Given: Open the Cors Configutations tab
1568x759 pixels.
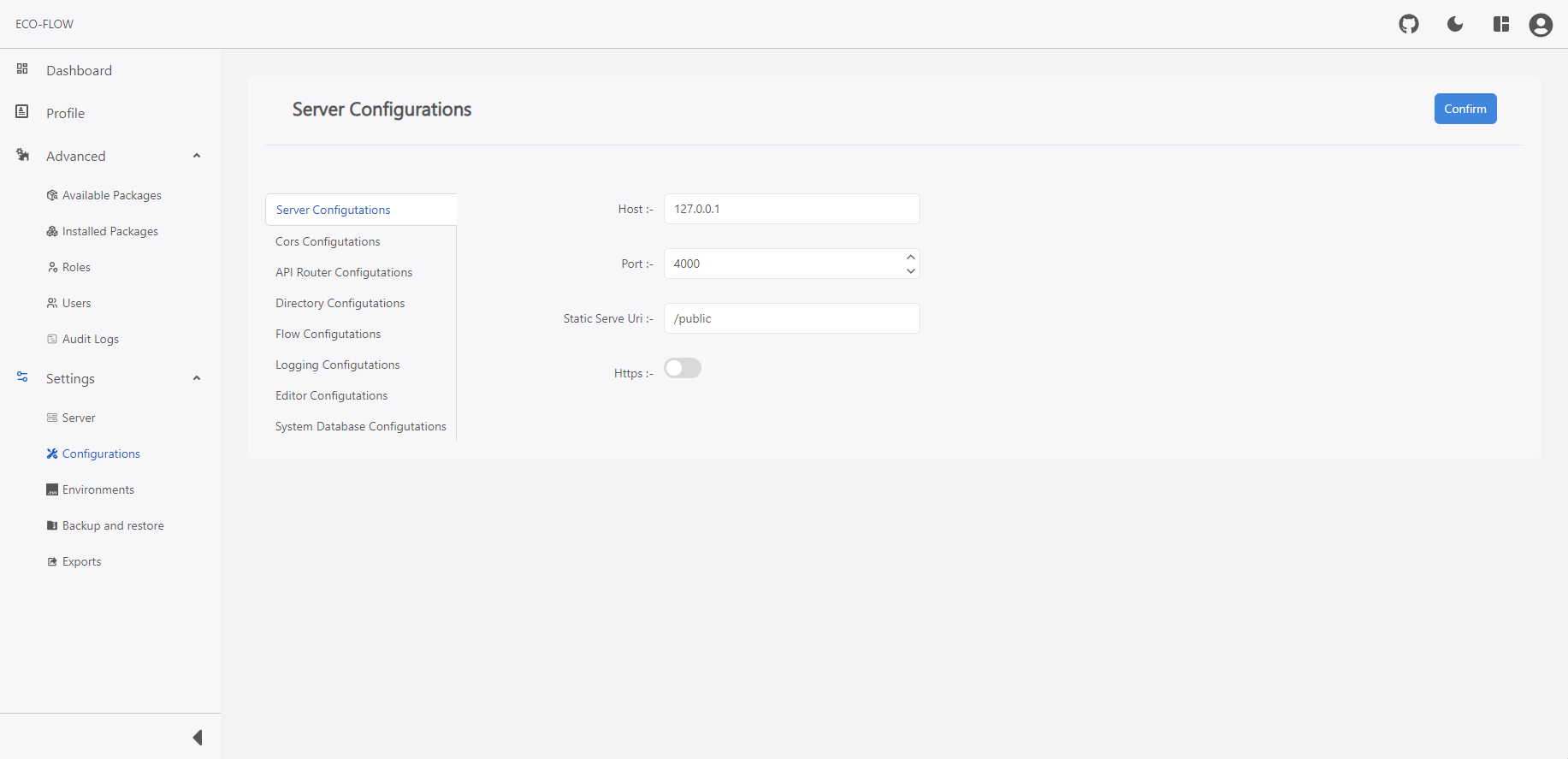Looking at the screenshot, I should 361,241.
